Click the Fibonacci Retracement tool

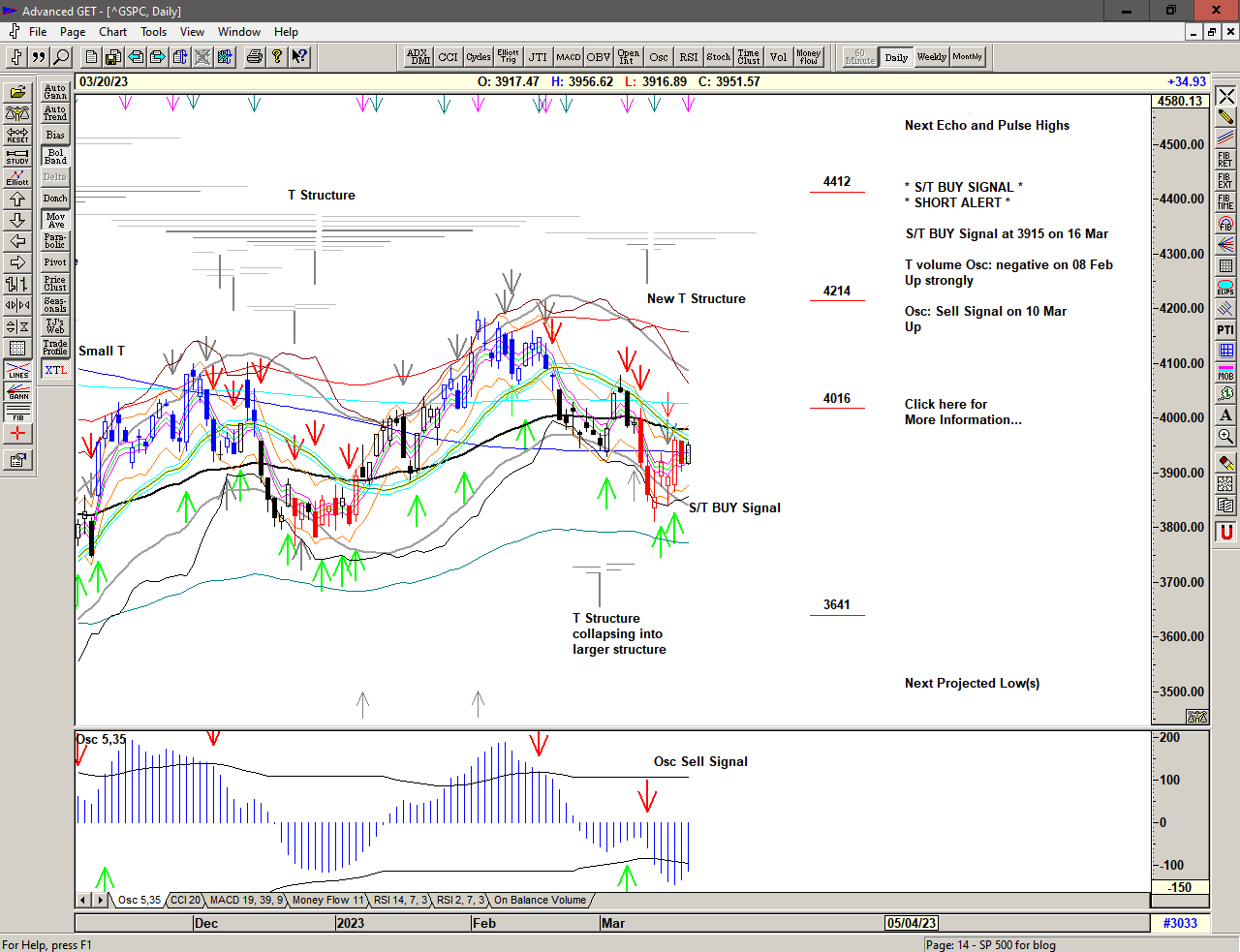[x=1225, y=159]
